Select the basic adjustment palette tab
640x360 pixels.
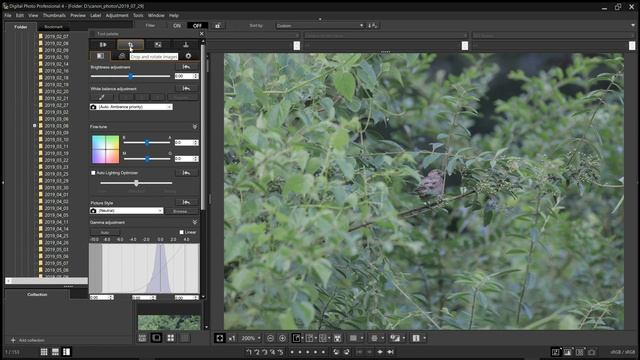click(100, 56)
